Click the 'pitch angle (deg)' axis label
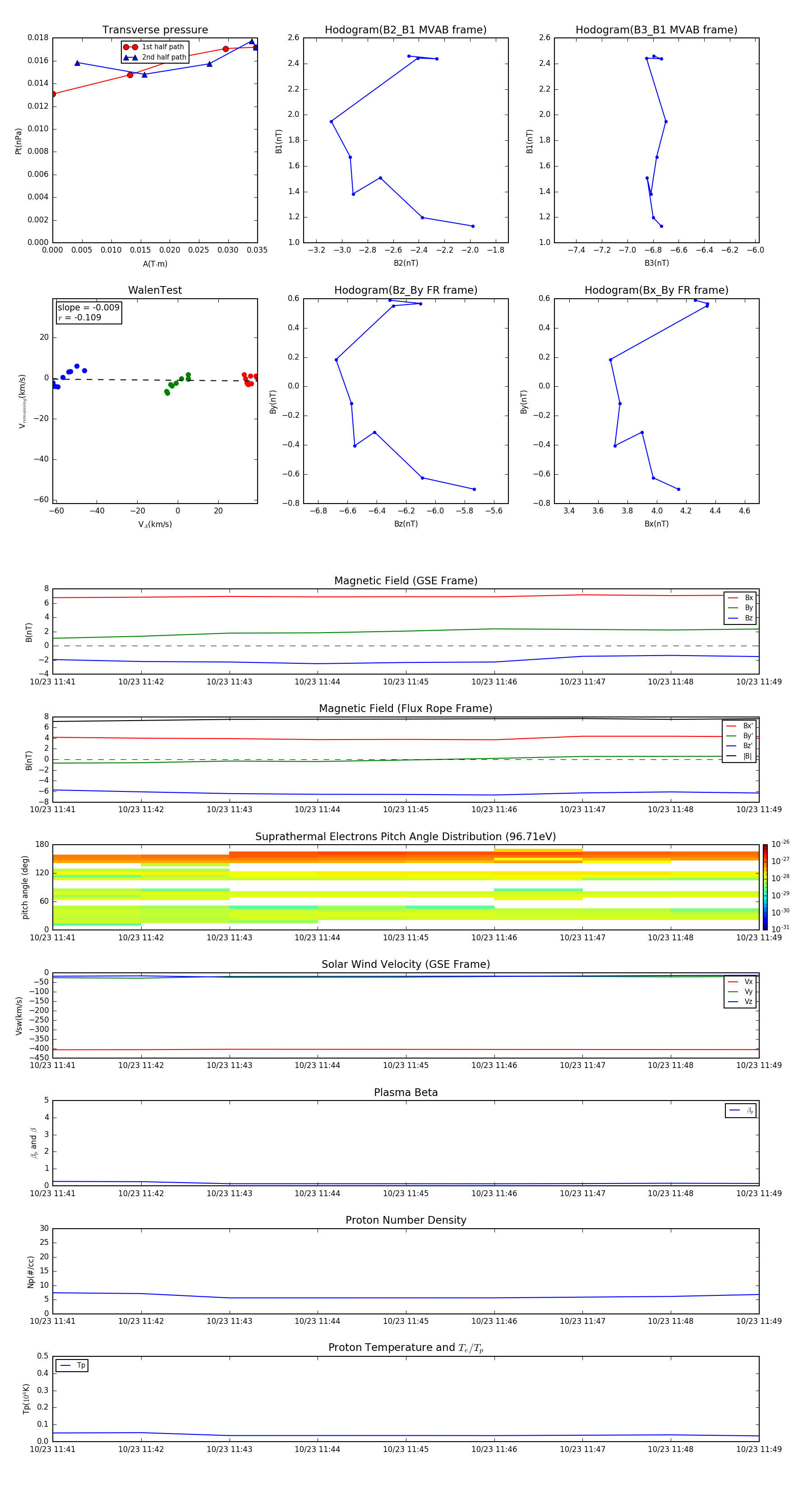 [x=25, y=887]
